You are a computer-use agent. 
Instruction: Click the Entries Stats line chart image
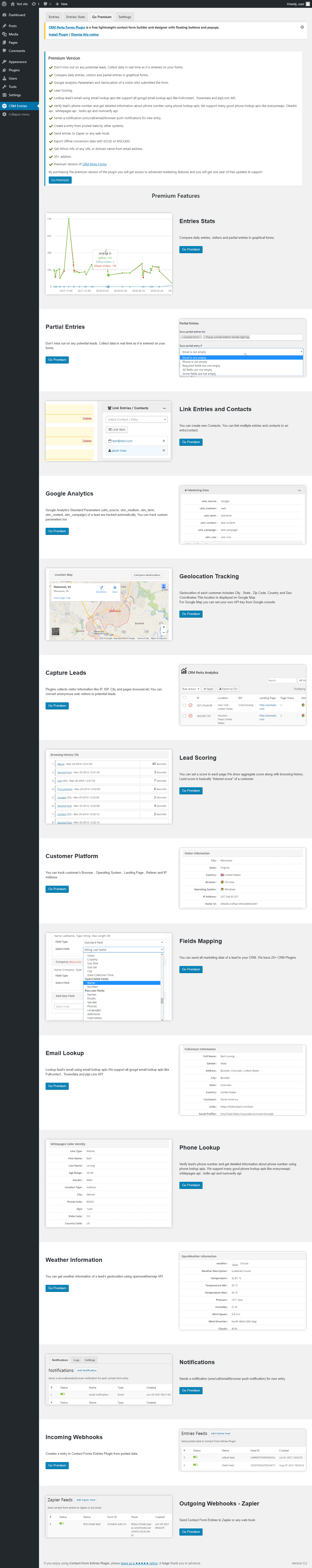[109, 254]
